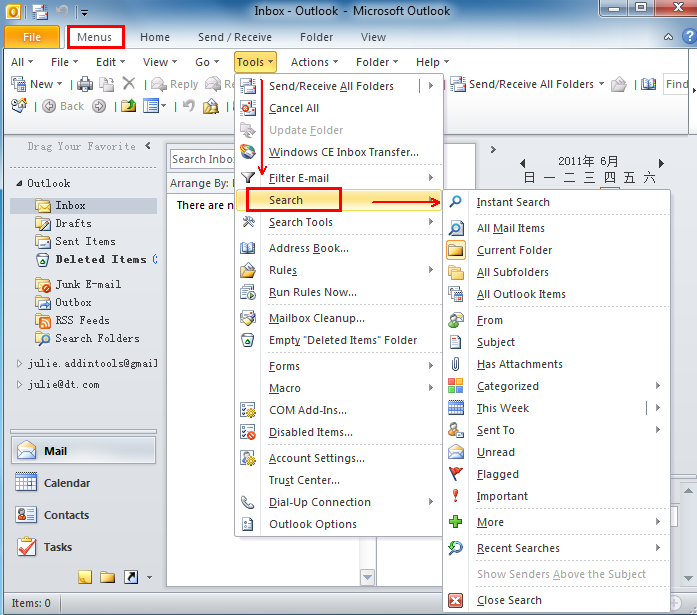Click the Shortcuts icon at navigation bottom
Screen dimensions: 697x615
pos(131,577)
